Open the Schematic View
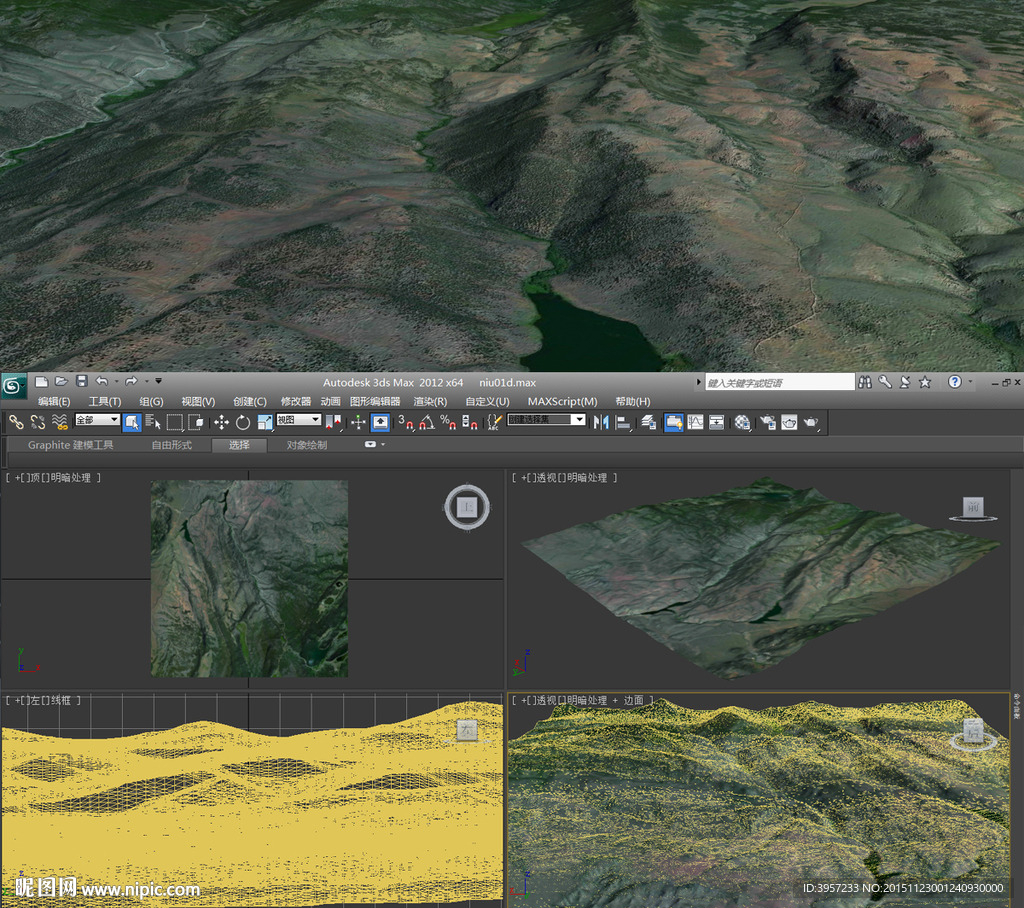Viewport: 1024px width, 908px height. click(716, 423)
